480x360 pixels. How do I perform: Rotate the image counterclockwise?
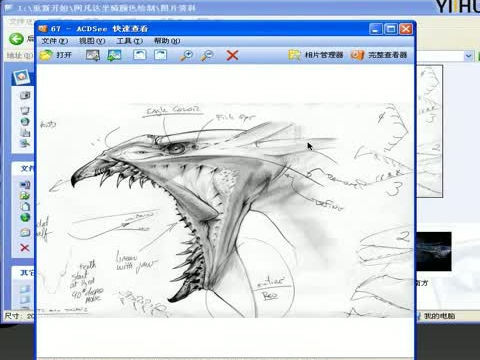(140, 55)
